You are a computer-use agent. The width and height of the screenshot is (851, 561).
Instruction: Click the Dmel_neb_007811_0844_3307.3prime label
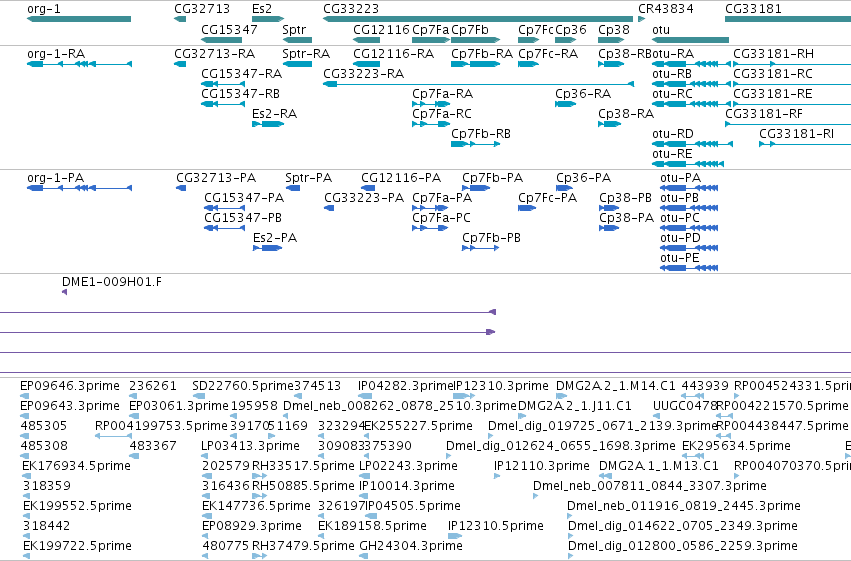tap(650, 487)
